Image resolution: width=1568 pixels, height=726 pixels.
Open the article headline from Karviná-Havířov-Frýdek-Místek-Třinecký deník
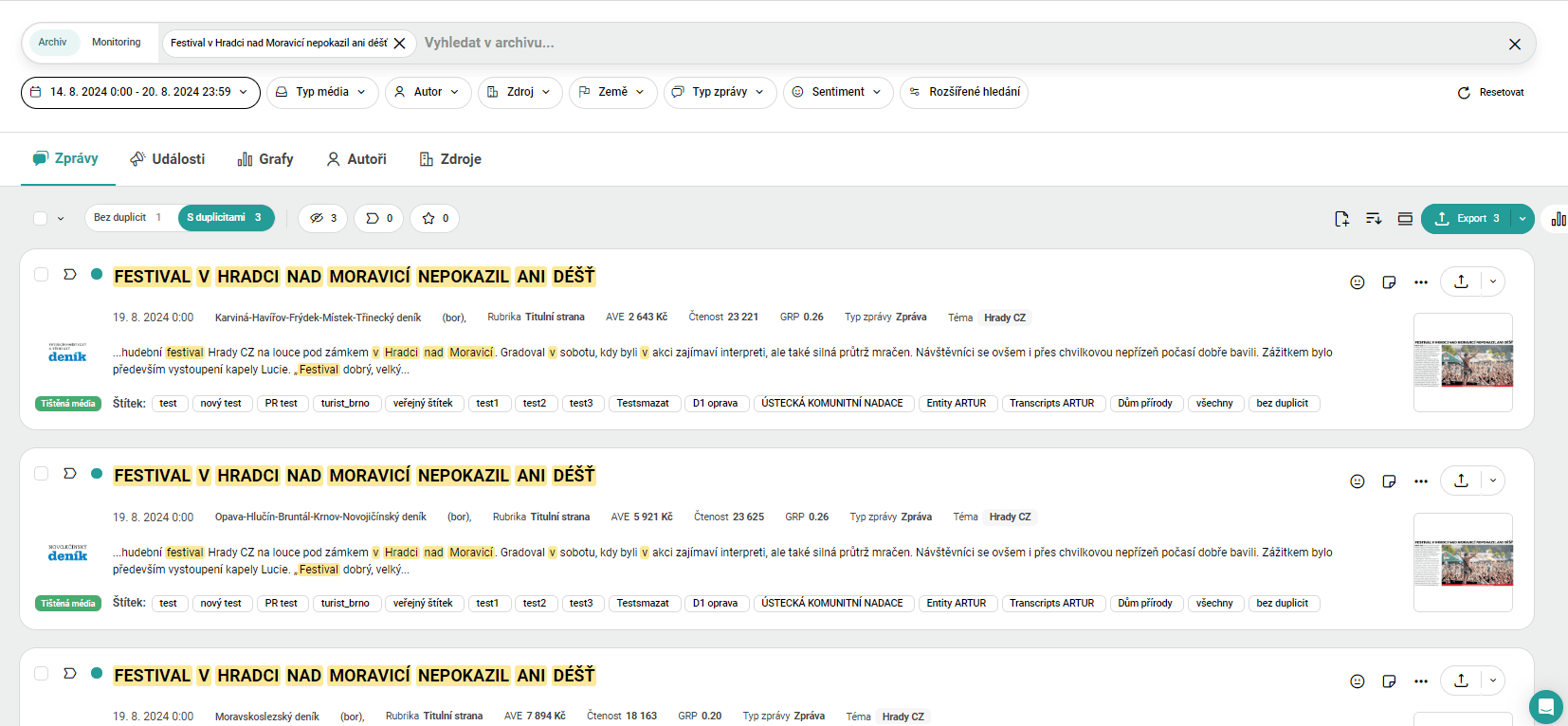coord(355,277)
